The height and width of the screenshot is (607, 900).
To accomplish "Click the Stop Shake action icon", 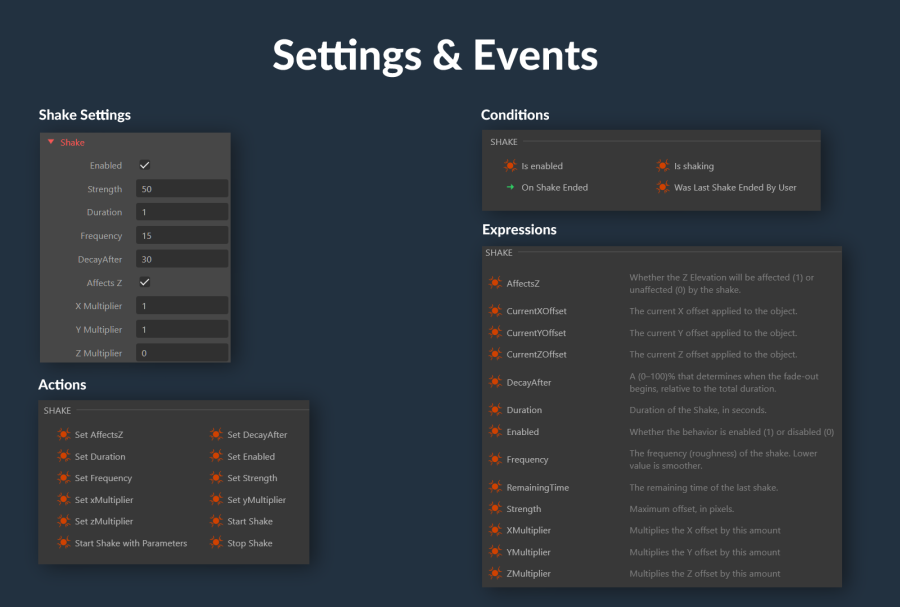I will [216, 542].
